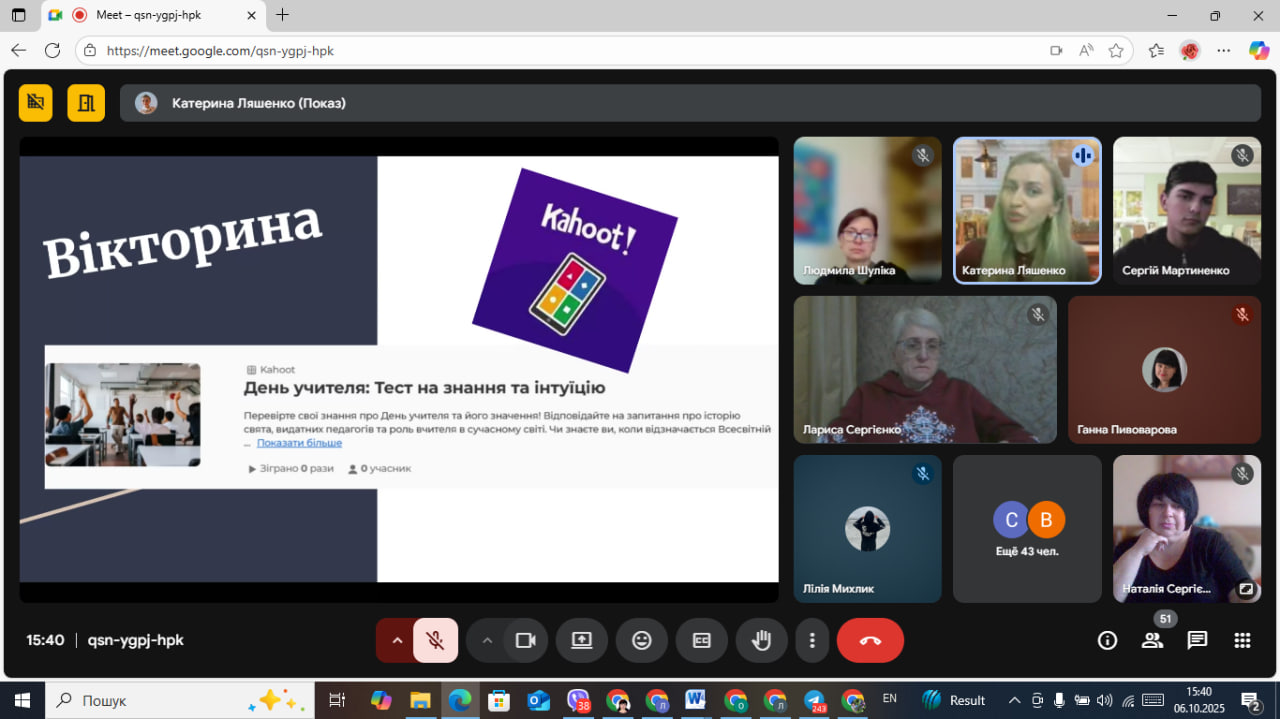The height and width of the screenshot is (719, 1280).
Task: Click the red Leave call button
Action: [869, 641]
